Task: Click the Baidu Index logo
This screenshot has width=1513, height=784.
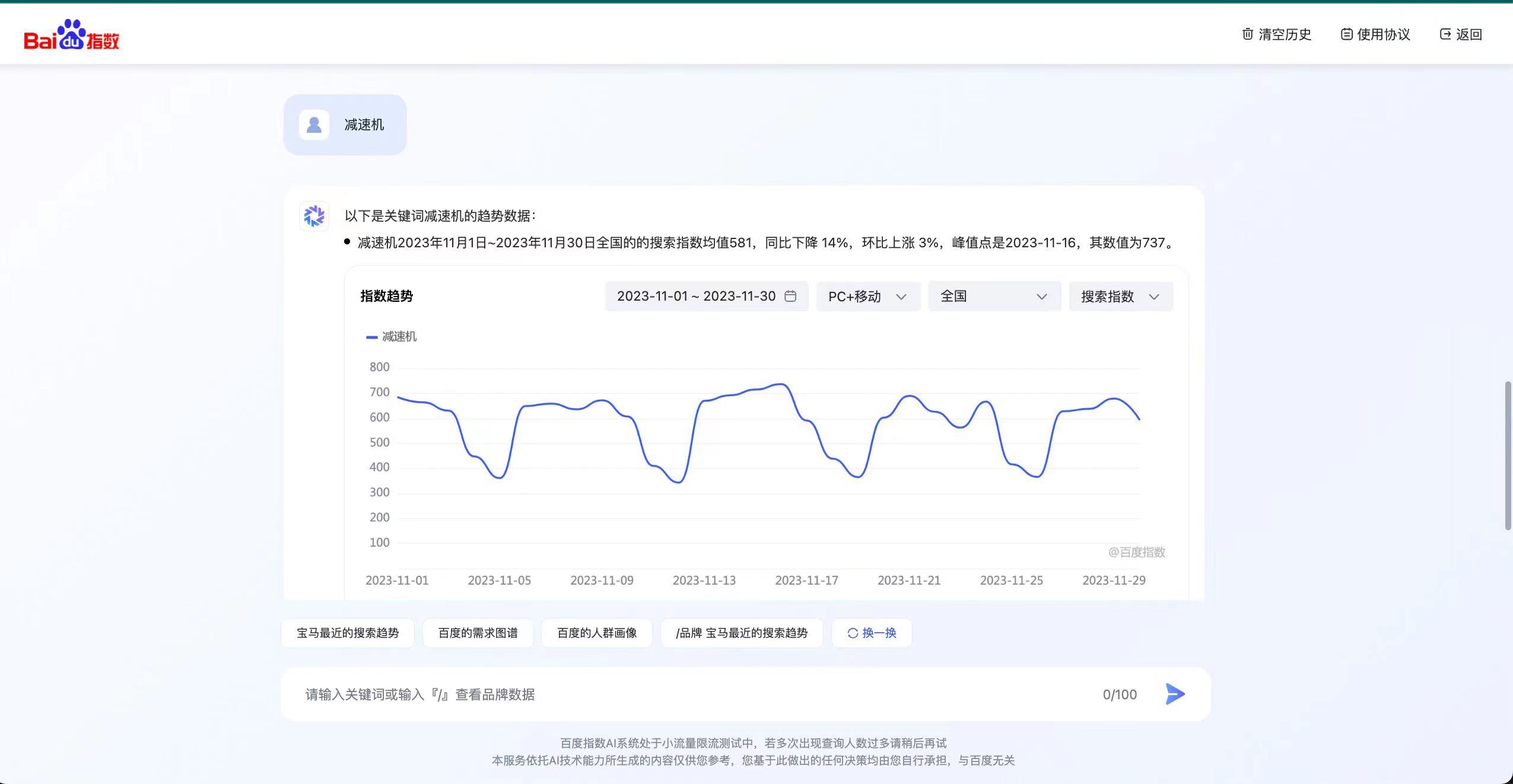Action: pos(71,34)
